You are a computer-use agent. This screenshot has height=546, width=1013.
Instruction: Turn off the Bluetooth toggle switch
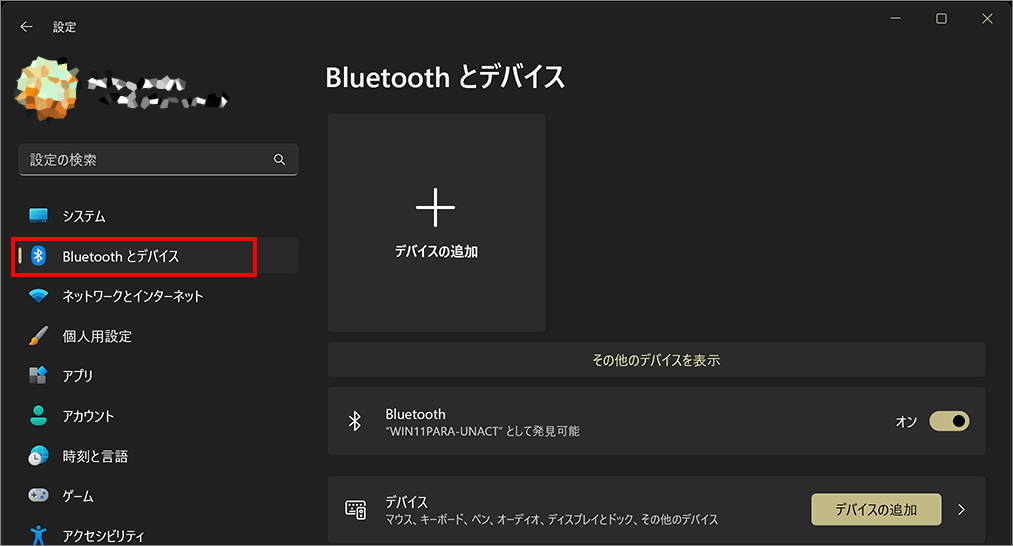click(x=949, y=421)
